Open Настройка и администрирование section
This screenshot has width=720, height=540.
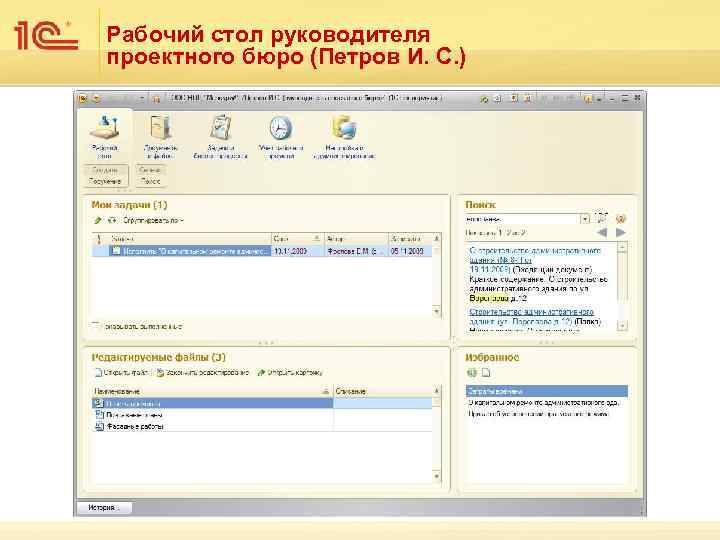pos(344,137)
